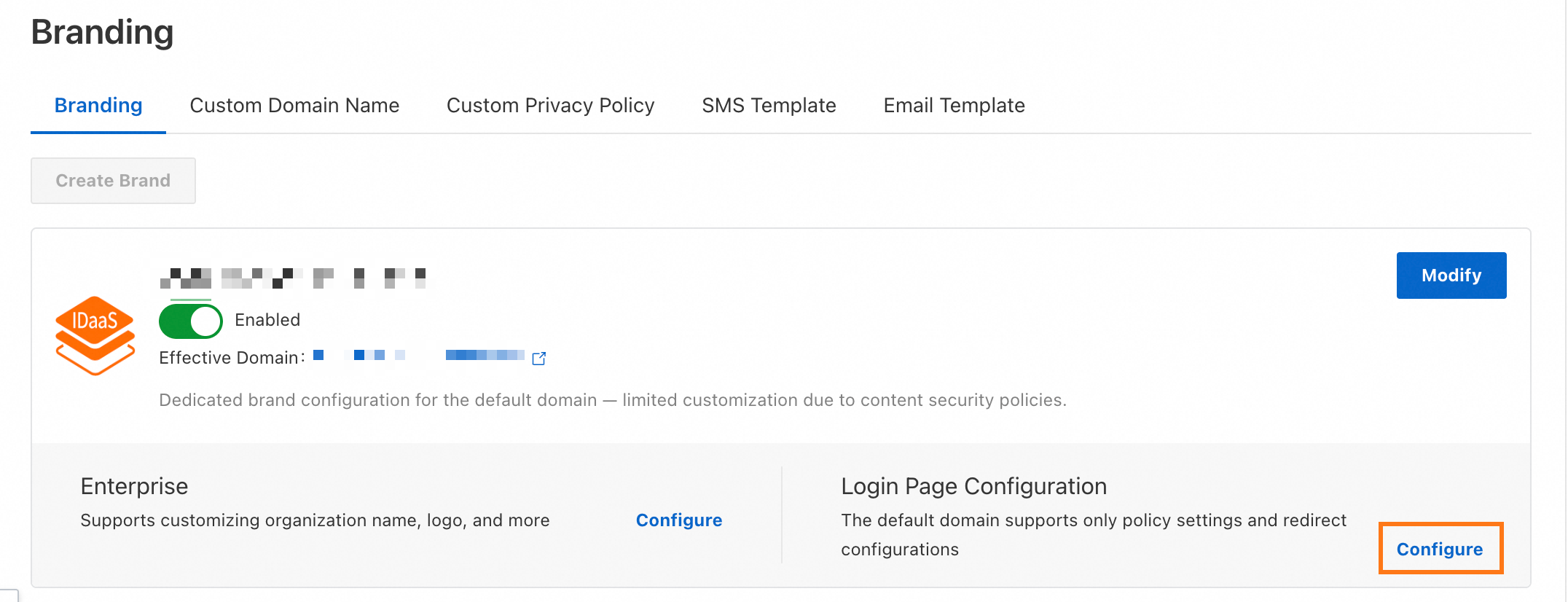Click the orange IDaaS brand logo
Viewport: 1568px width, 602px height.
[95, 335]
